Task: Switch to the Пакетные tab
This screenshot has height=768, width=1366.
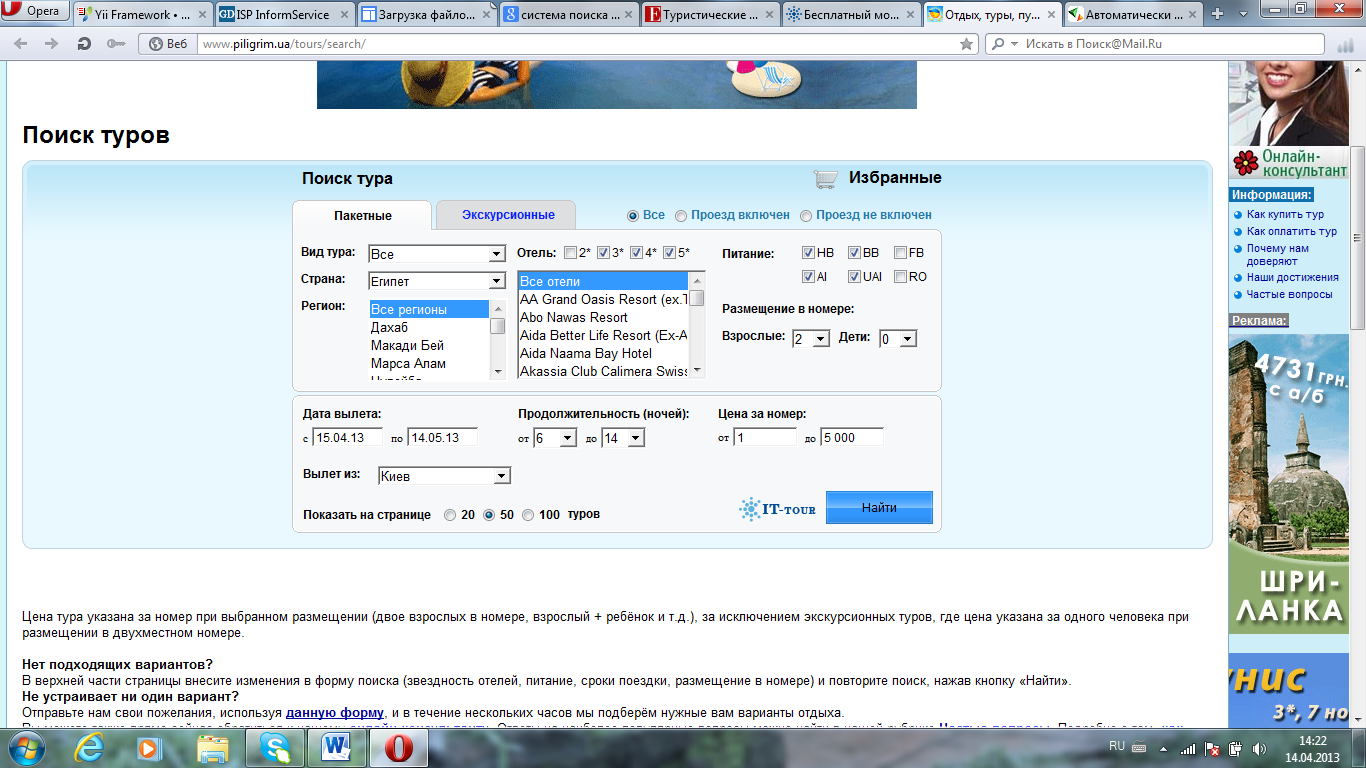Action: [x=363, y=215]
